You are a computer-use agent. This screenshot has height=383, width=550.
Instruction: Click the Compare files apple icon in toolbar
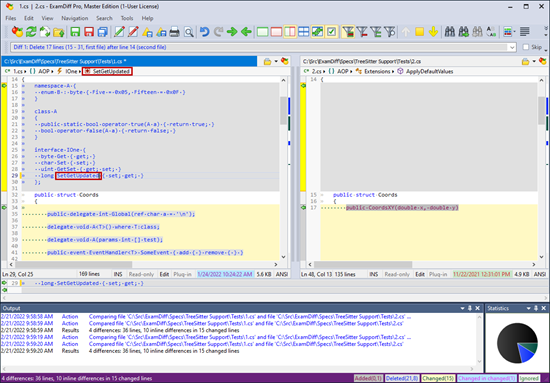[x=17, y=32]
